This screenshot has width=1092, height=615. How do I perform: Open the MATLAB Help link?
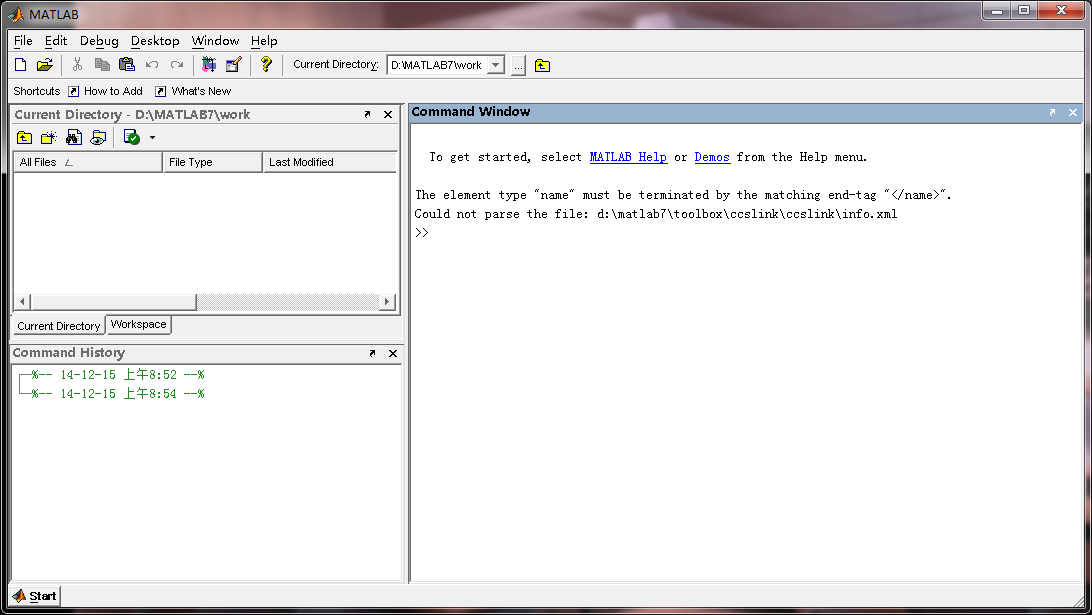click(628, 157)
